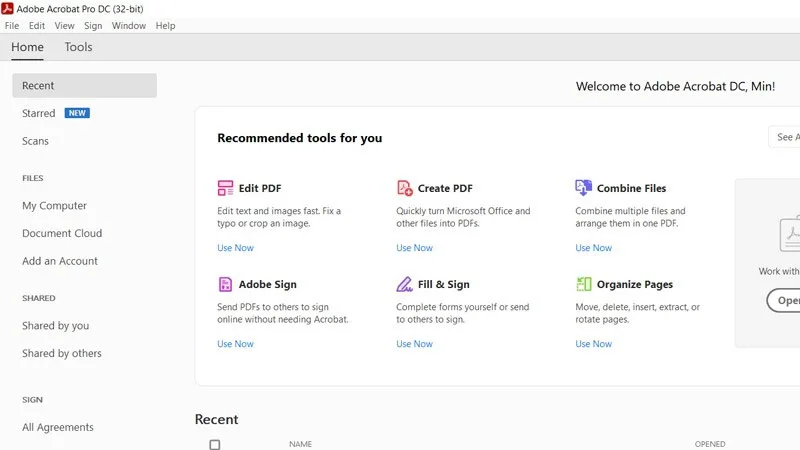Open the Starred section
The height and width of the screenshot is (450, 800).
[38, 113]
